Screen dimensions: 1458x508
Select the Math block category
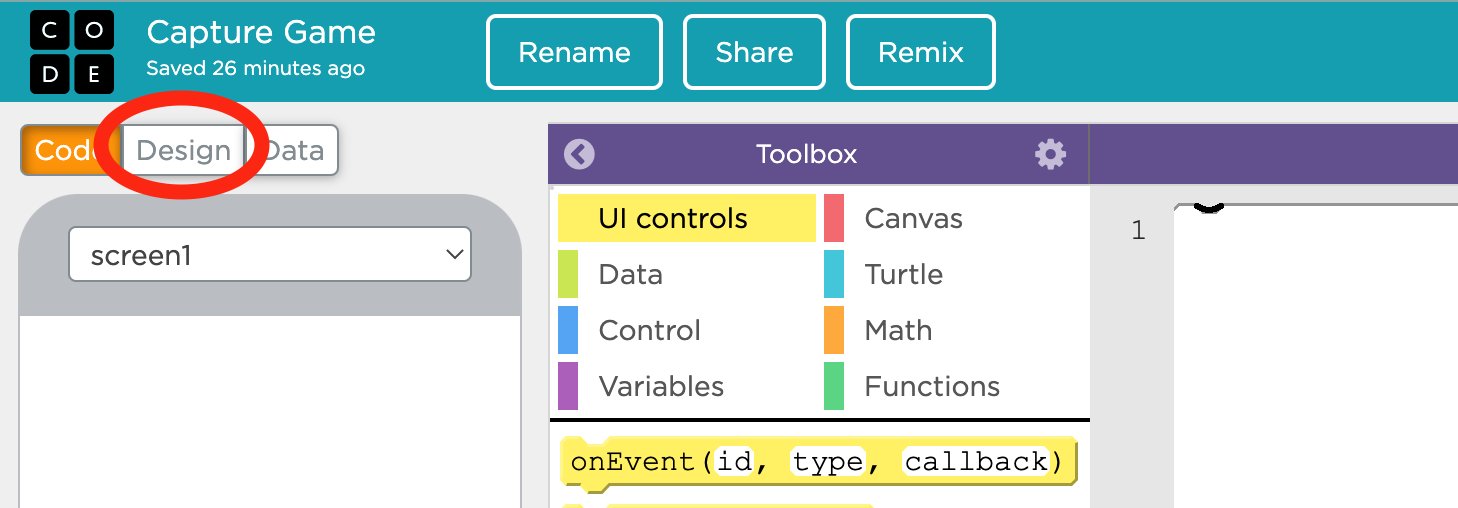tap(898, 331)
